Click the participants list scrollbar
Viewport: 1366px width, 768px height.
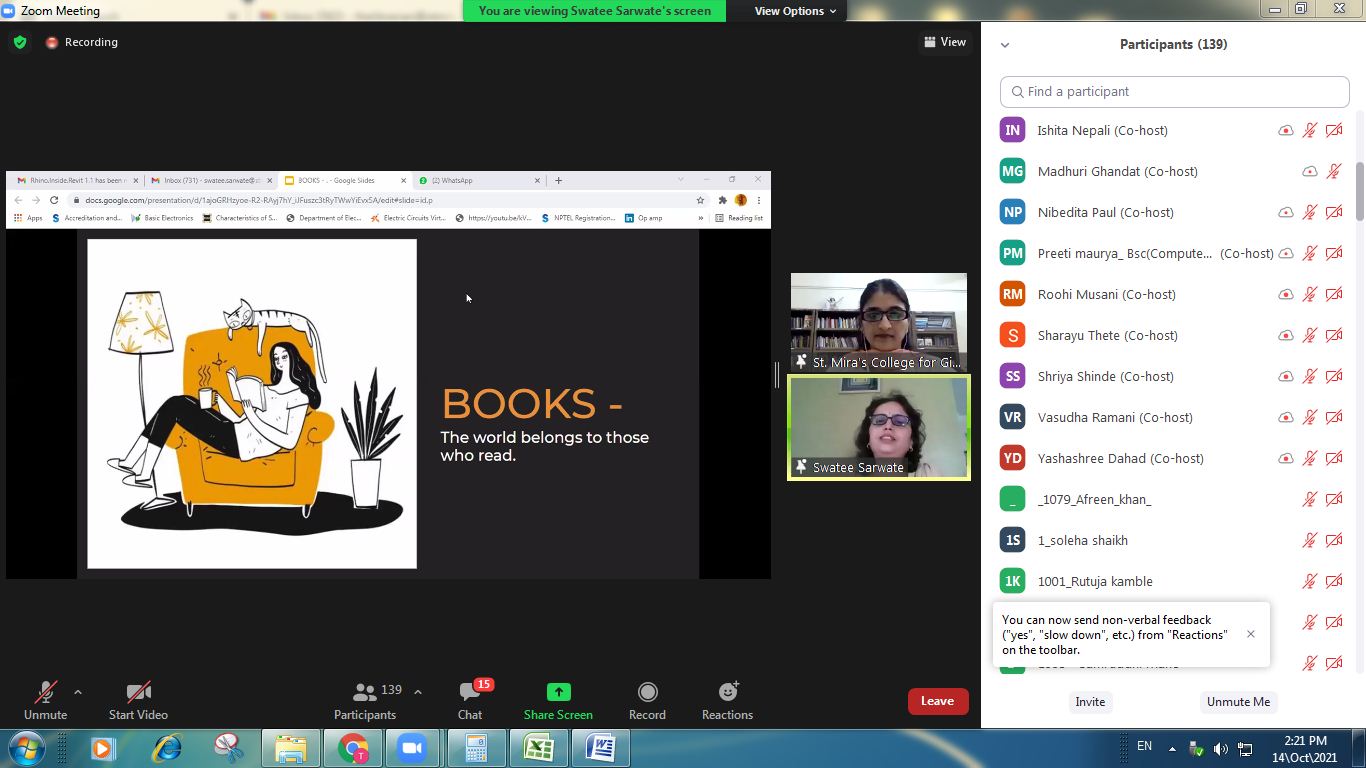point(1359,190)
